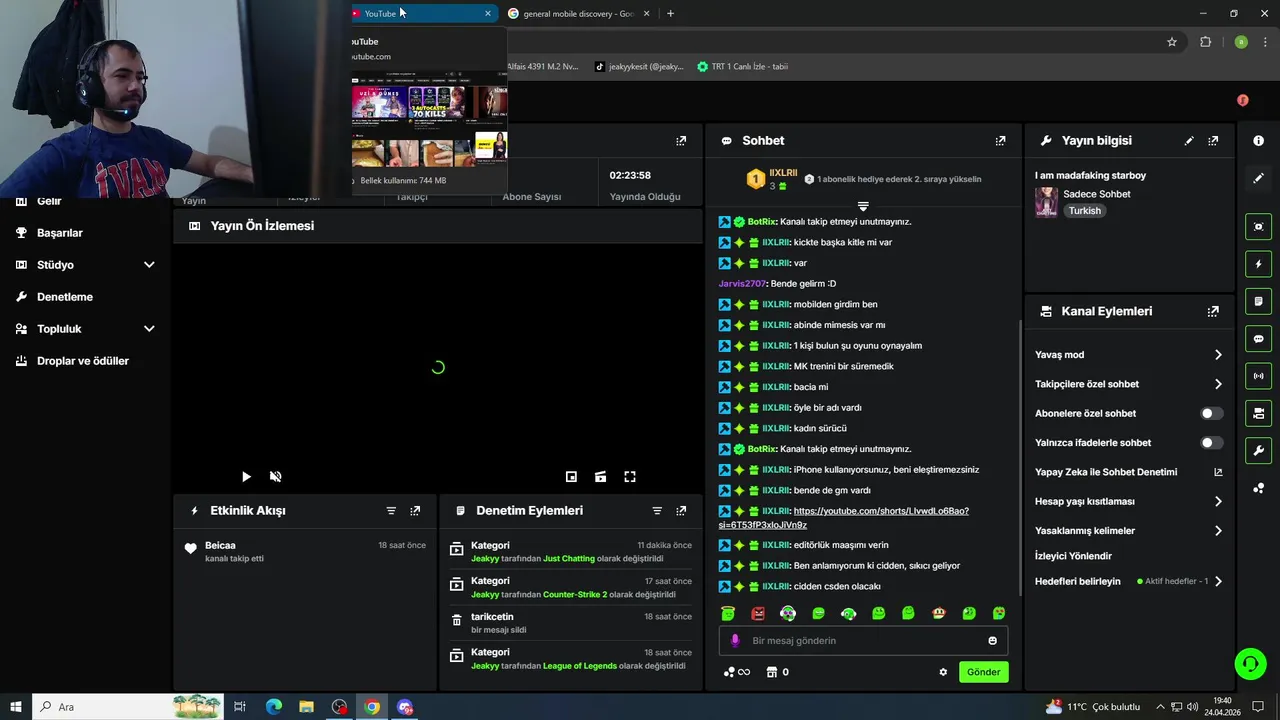Open chat settings gear
The height and width of the screenshot is (720, 1280).
(943, 672)
